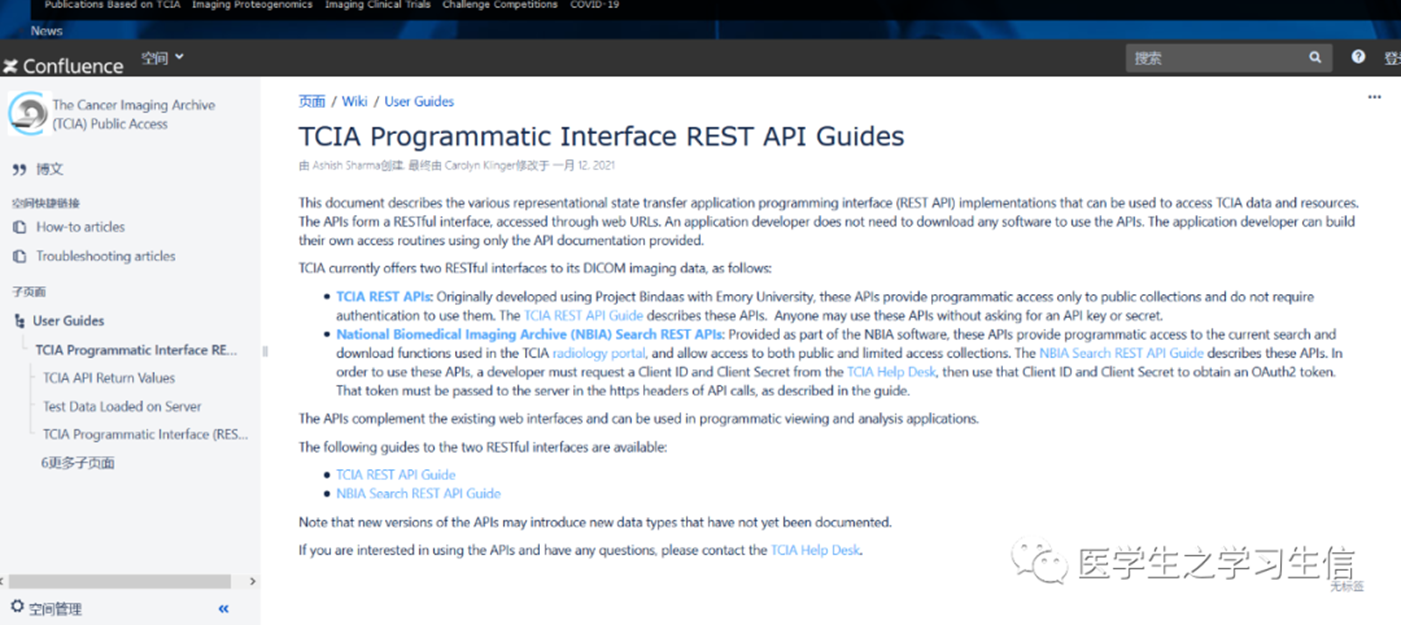
Task: Click the sidebar scrollbar right arrow
Action: 252,581
